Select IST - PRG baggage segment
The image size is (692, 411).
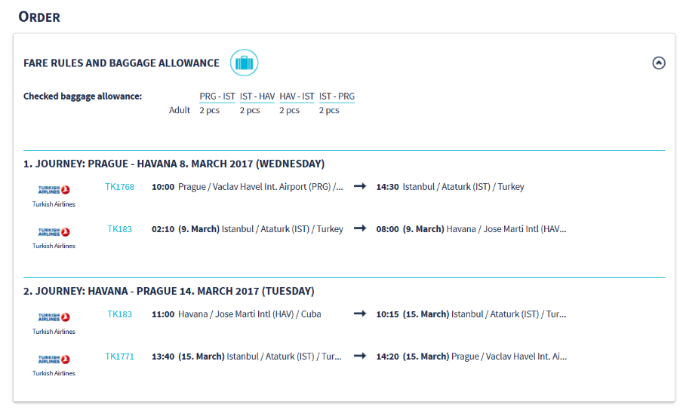[336, 96]
